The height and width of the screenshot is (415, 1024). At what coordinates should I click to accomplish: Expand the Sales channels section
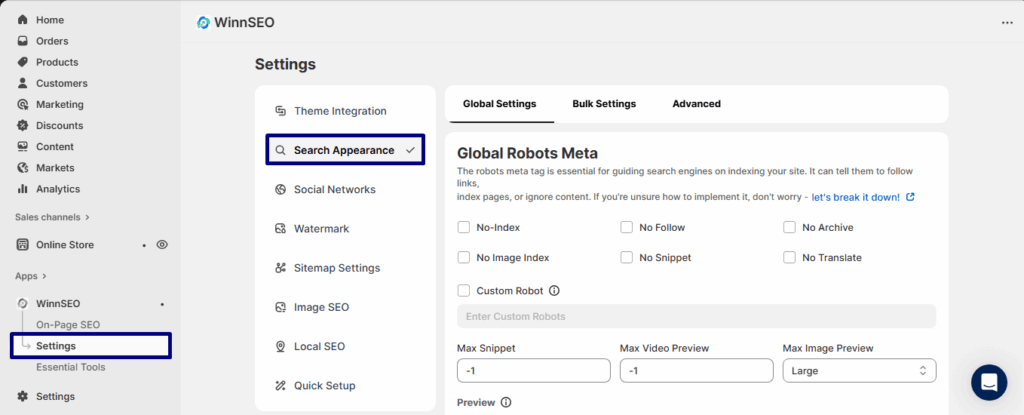(52, 217)
